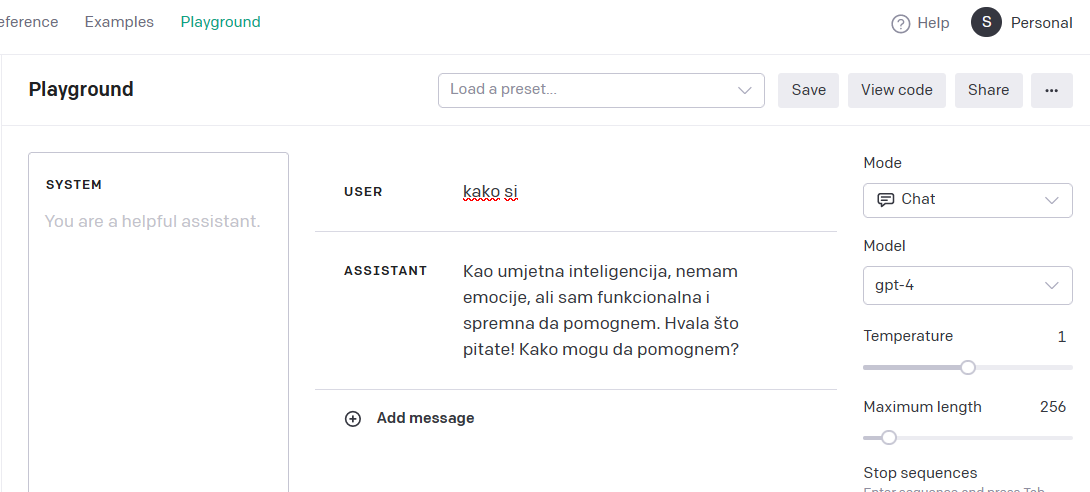Open the Model dropdown showing gpt-4
Viewport: 1090px width, 492px height.
tap(968, 285)
